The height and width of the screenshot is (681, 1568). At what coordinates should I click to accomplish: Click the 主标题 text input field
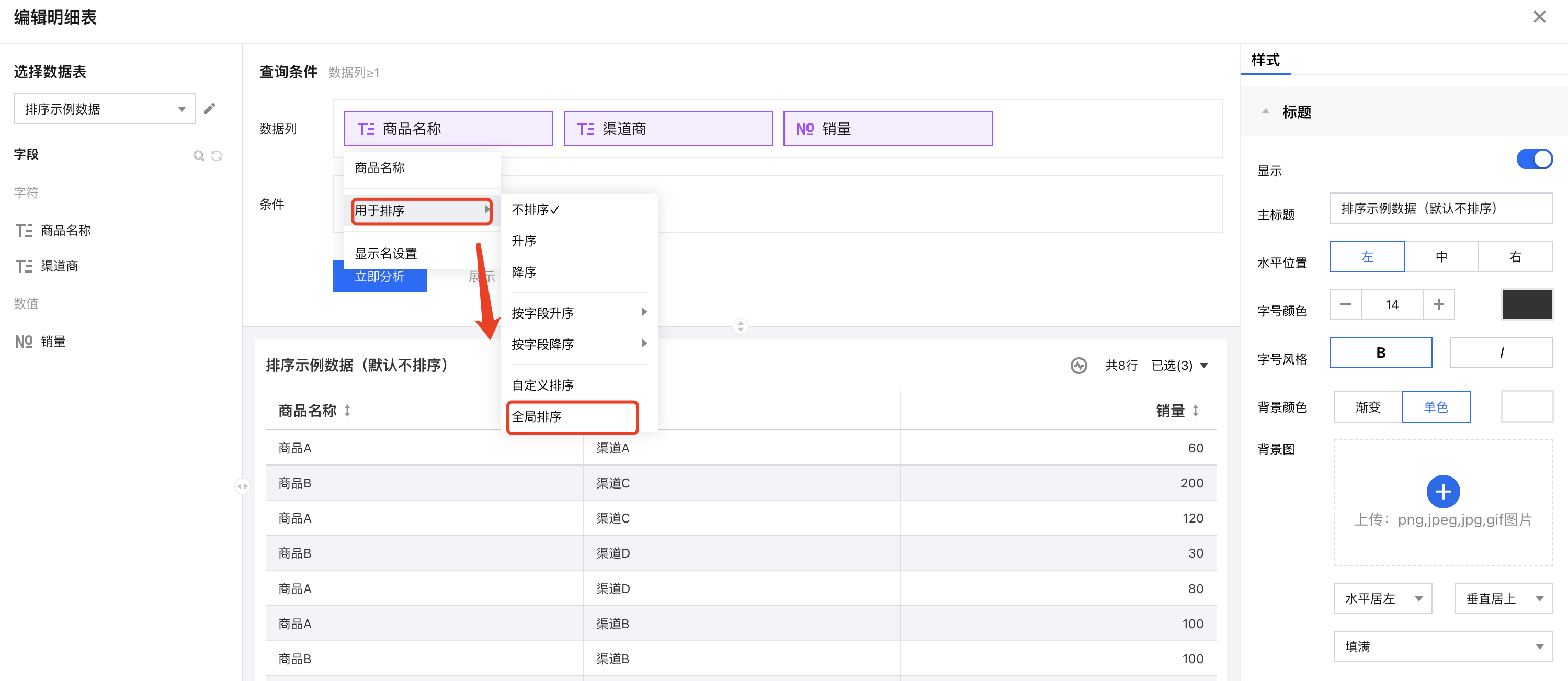[1440, 209]
